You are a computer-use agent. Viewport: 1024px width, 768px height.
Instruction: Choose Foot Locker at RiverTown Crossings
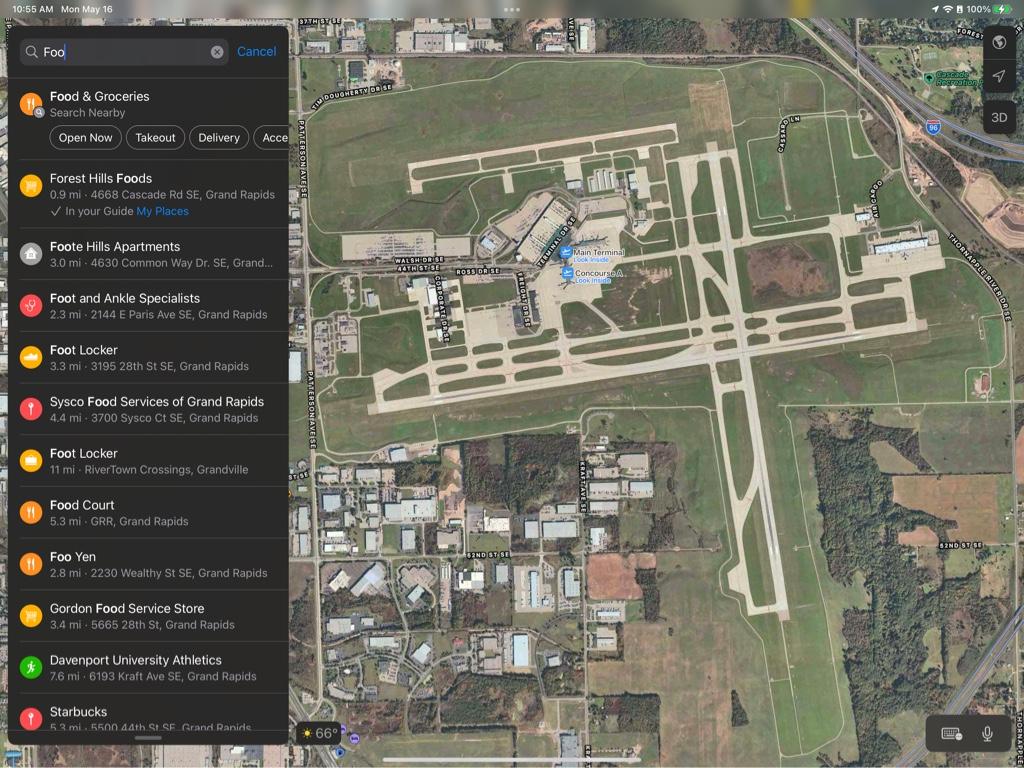click(149, 460)
